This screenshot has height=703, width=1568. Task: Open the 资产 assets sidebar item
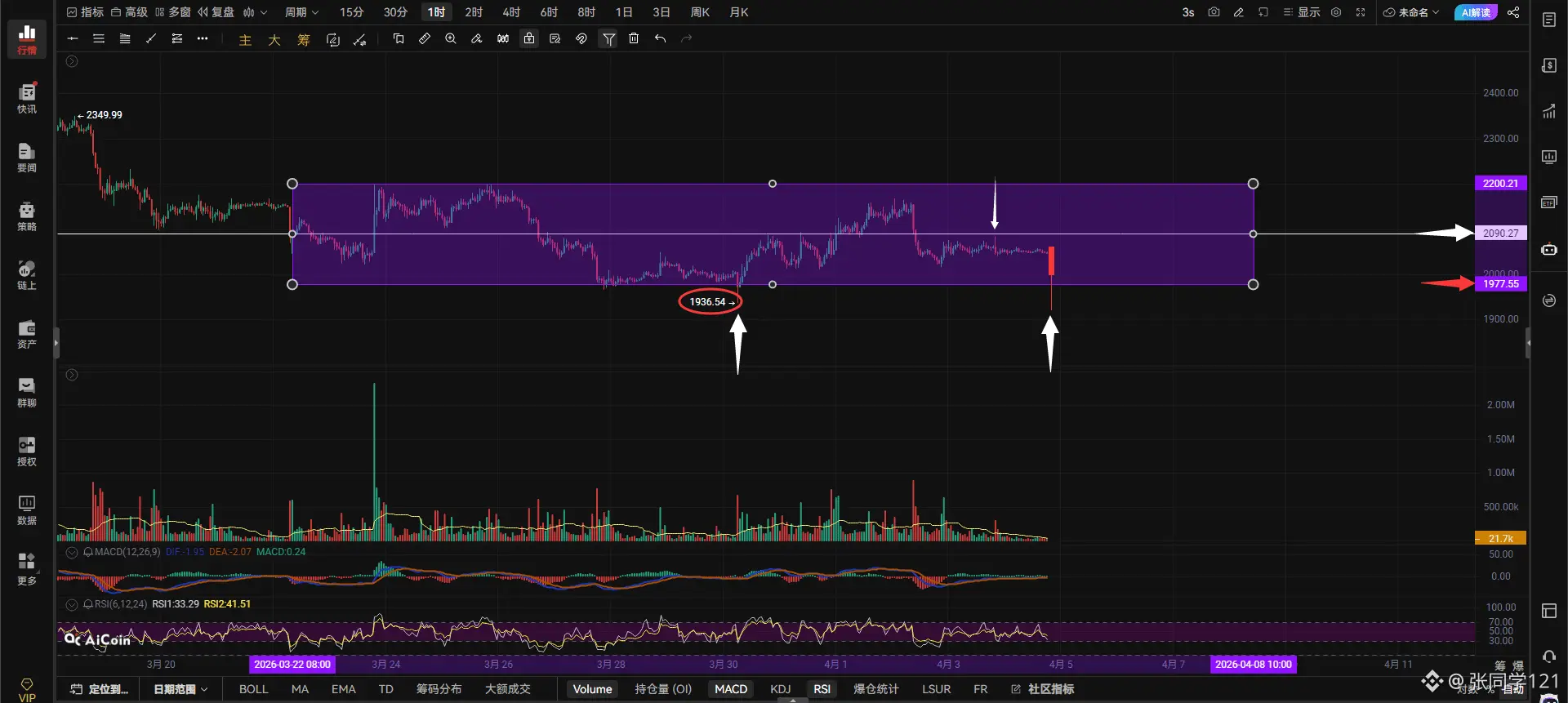tap(27, 333)
